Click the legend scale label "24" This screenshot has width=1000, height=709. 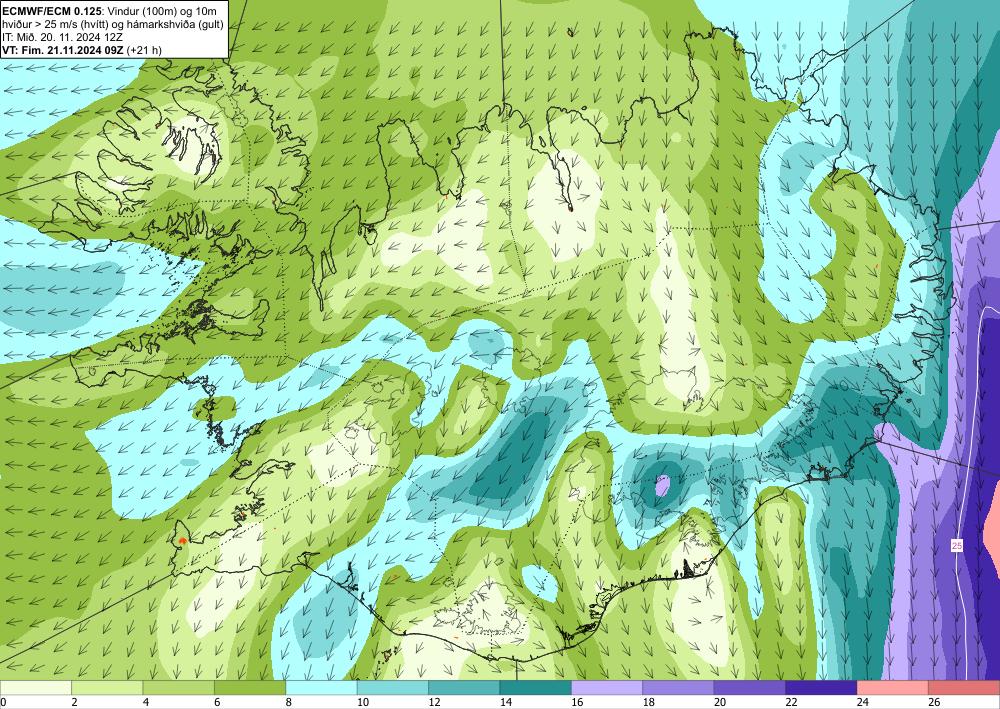[x=863, y=702]
